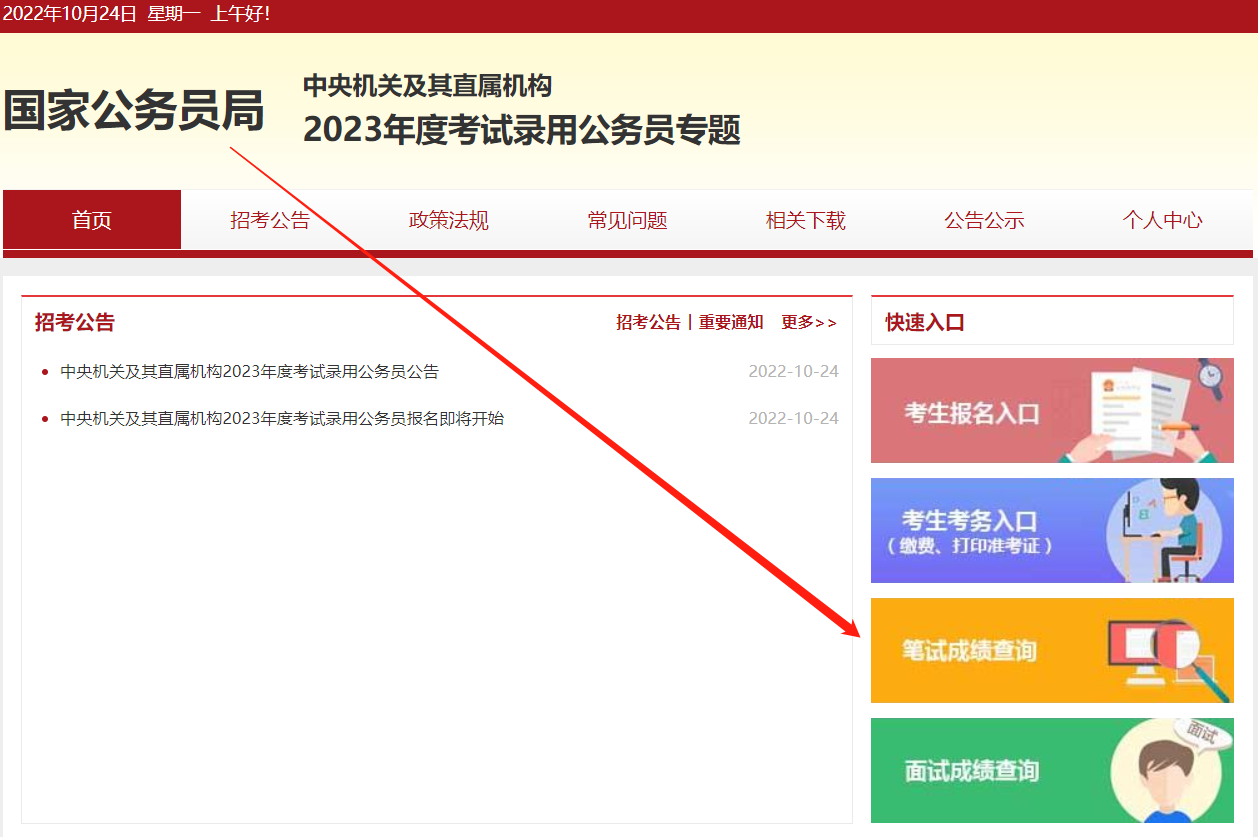
Task: Click 更多>> to see more announcements
Action: tap(808, 322)
